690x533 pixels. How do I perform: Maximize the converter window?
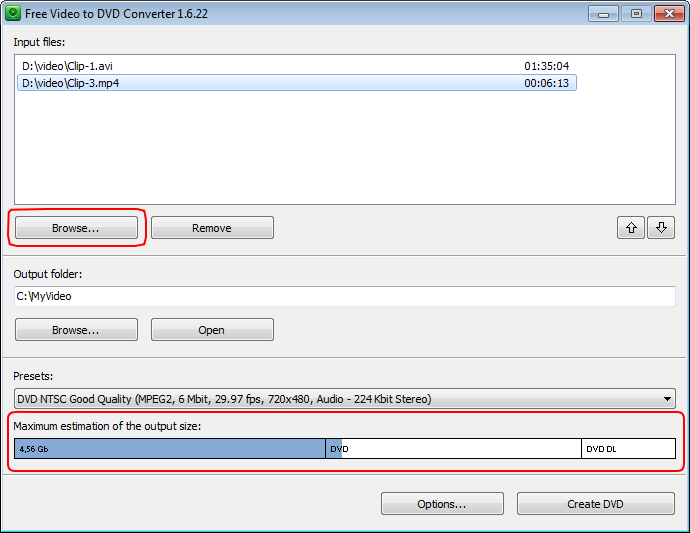pos(635,13)
